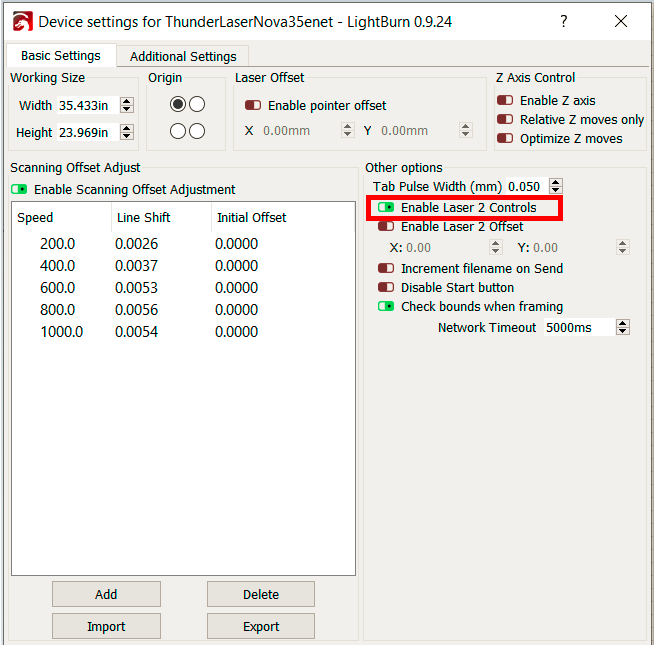Click the Laser 2 Offset X field
This screenshot has height=645, width=654.
coord(445,248)
